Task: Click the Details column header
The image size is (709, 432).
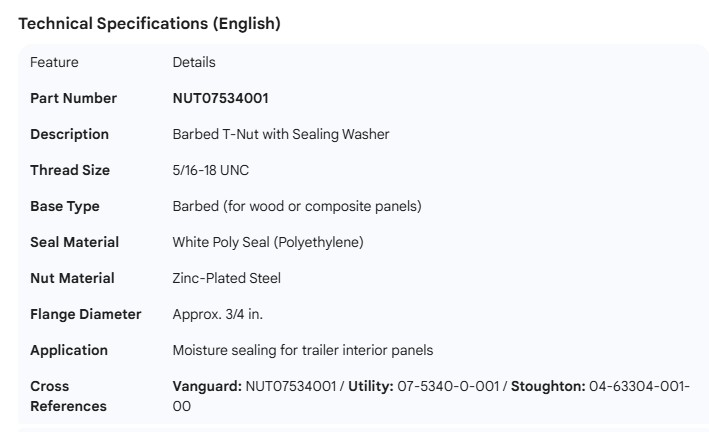Action: click(193, 62)
